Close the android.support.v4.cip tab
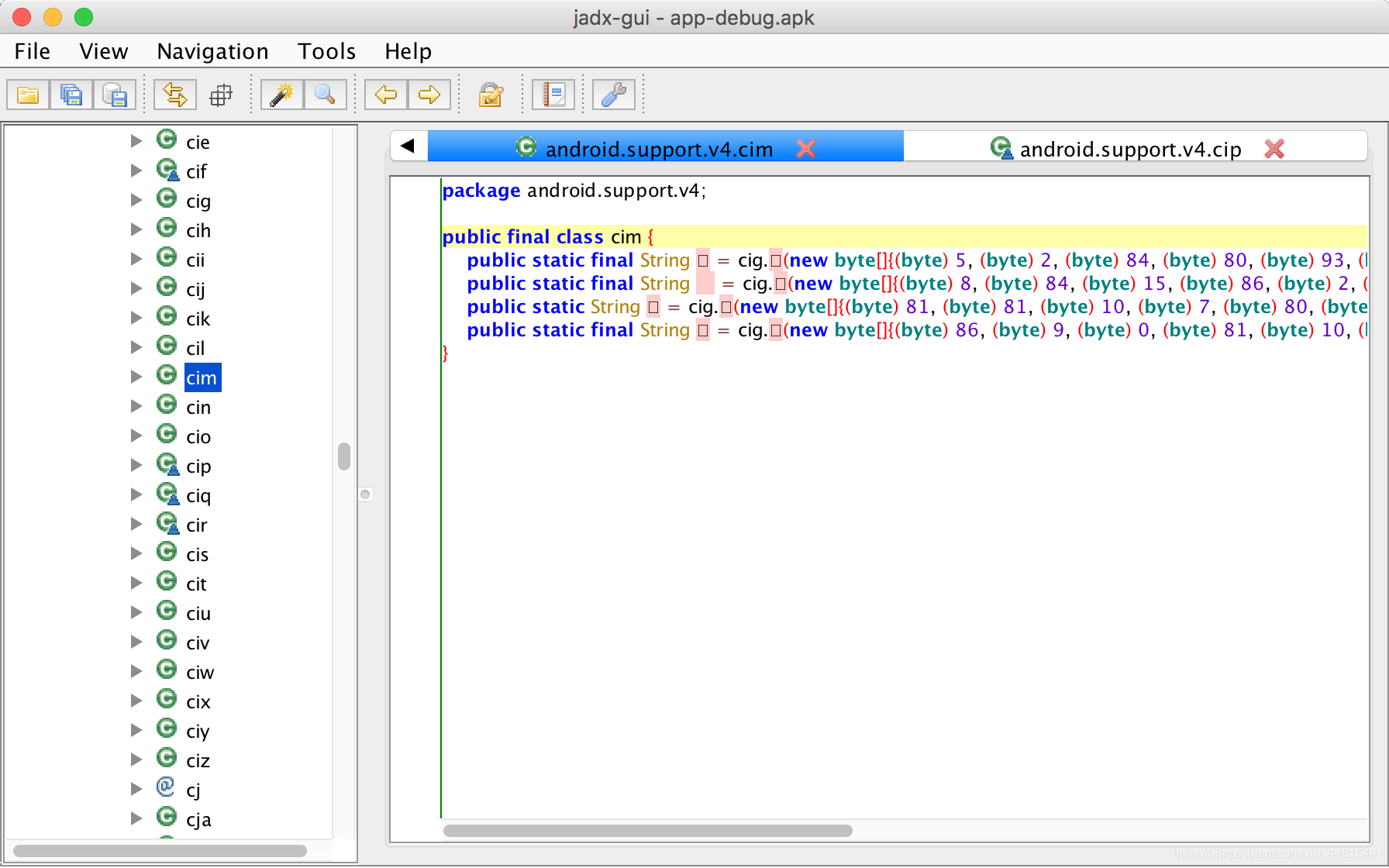The image size is (1389, 868). pos(1274,148)
